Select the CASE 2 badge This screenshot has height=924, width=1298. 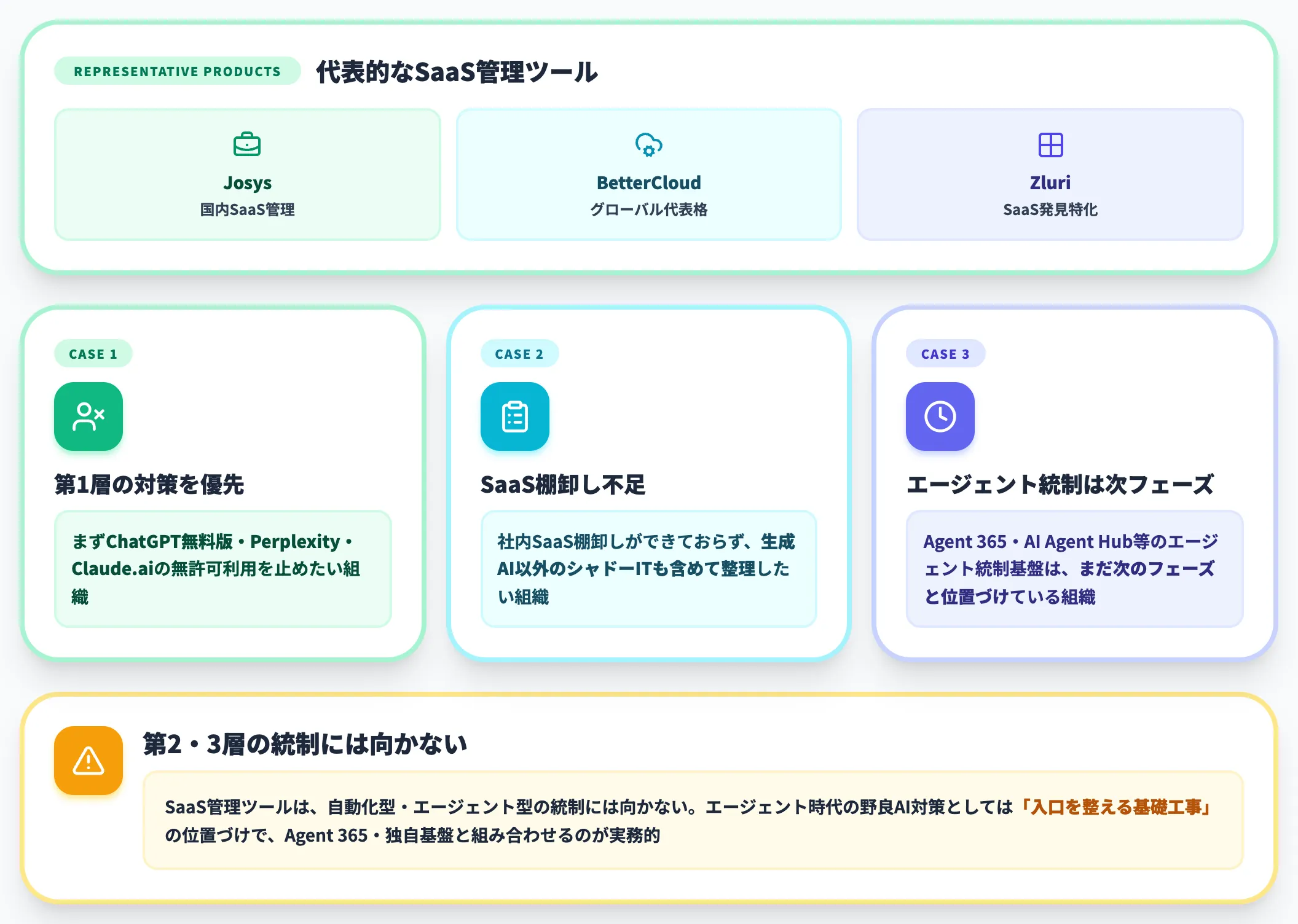click(519, 354)
